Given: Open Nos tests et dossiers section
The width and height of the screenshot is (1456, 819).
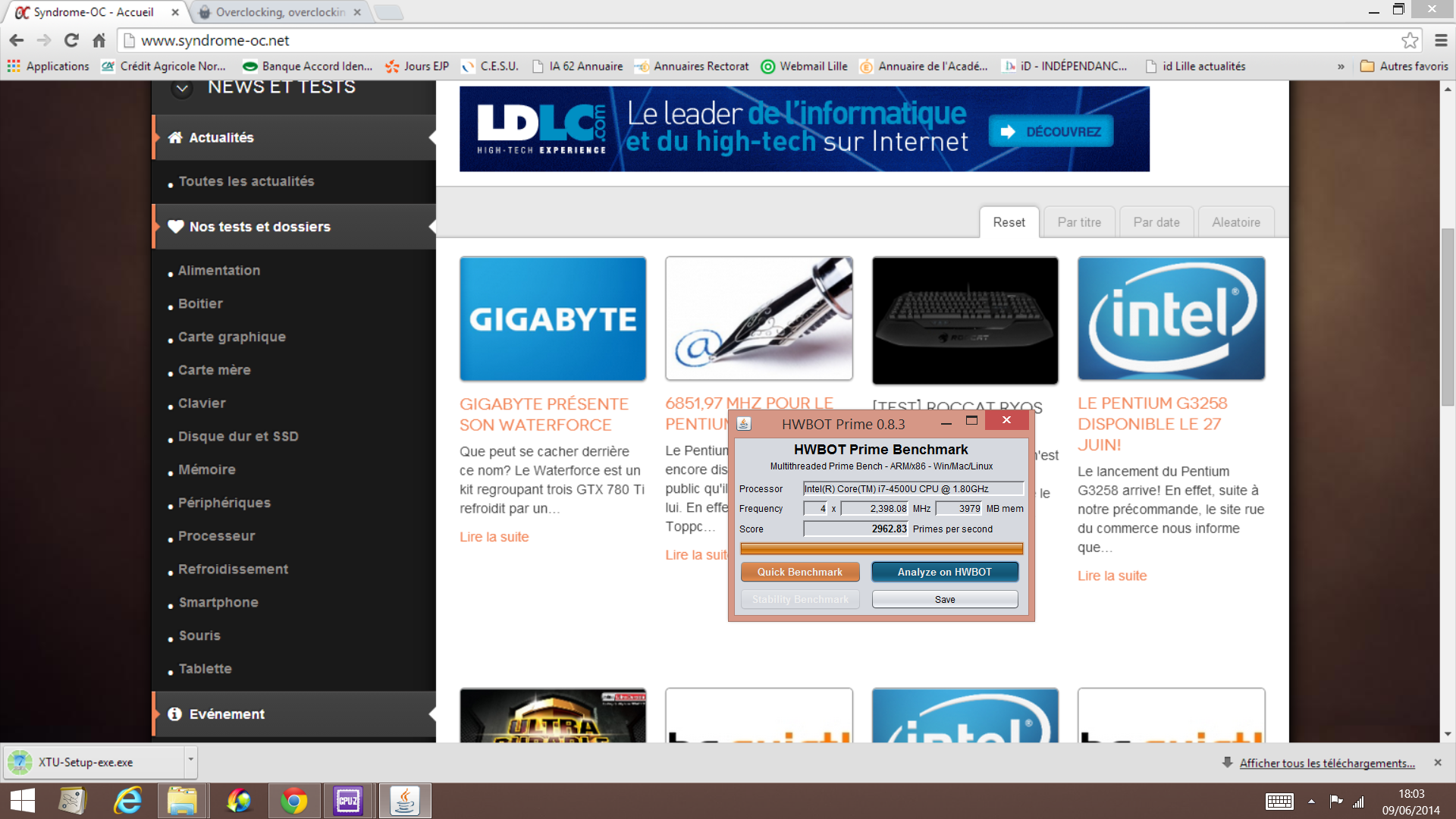Looking at the screenshot, I should pyautogui.click(x=294, y=227).
